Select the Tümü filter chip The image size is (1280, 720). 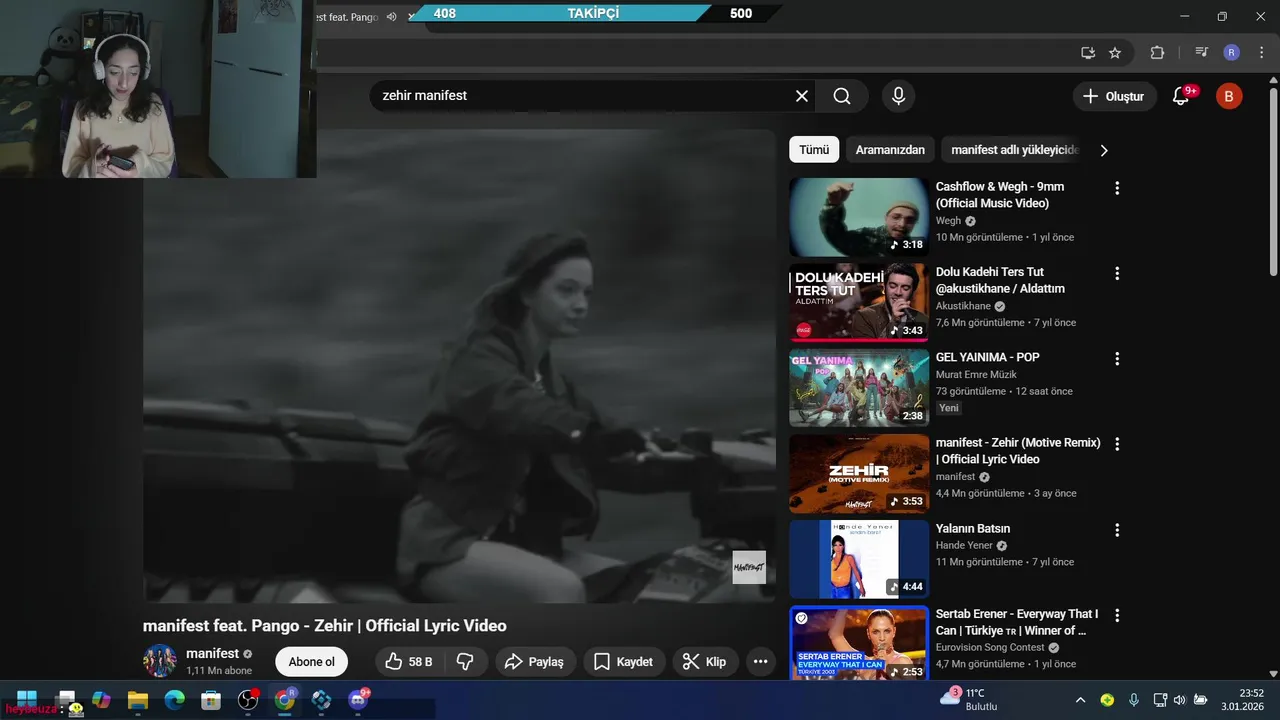click(x=814, y=150)
